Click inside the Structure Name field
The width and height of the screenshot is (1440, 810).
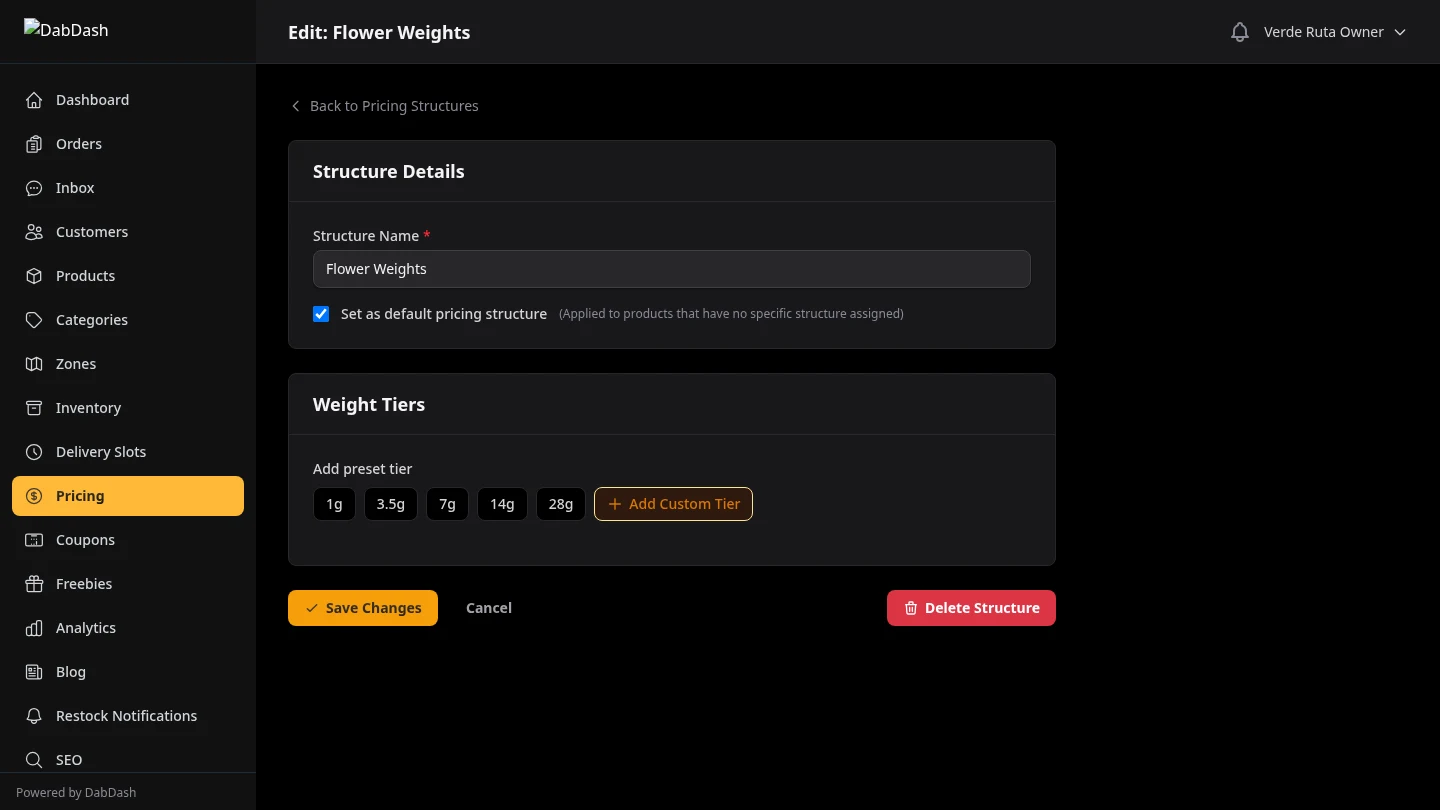(x=671, y=268)
